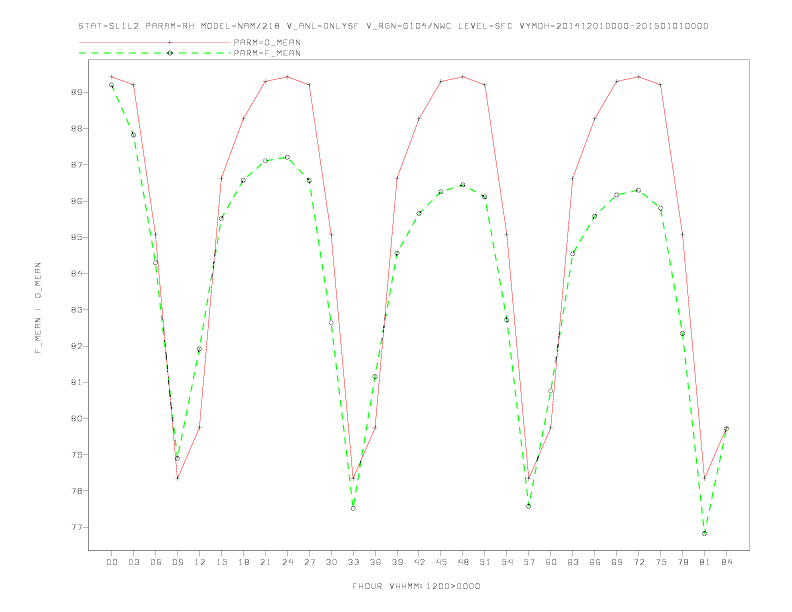792x612 pixels.
Task: Select the F_MEAN circle marker at hour 12
Action: [x=200, y=349]
